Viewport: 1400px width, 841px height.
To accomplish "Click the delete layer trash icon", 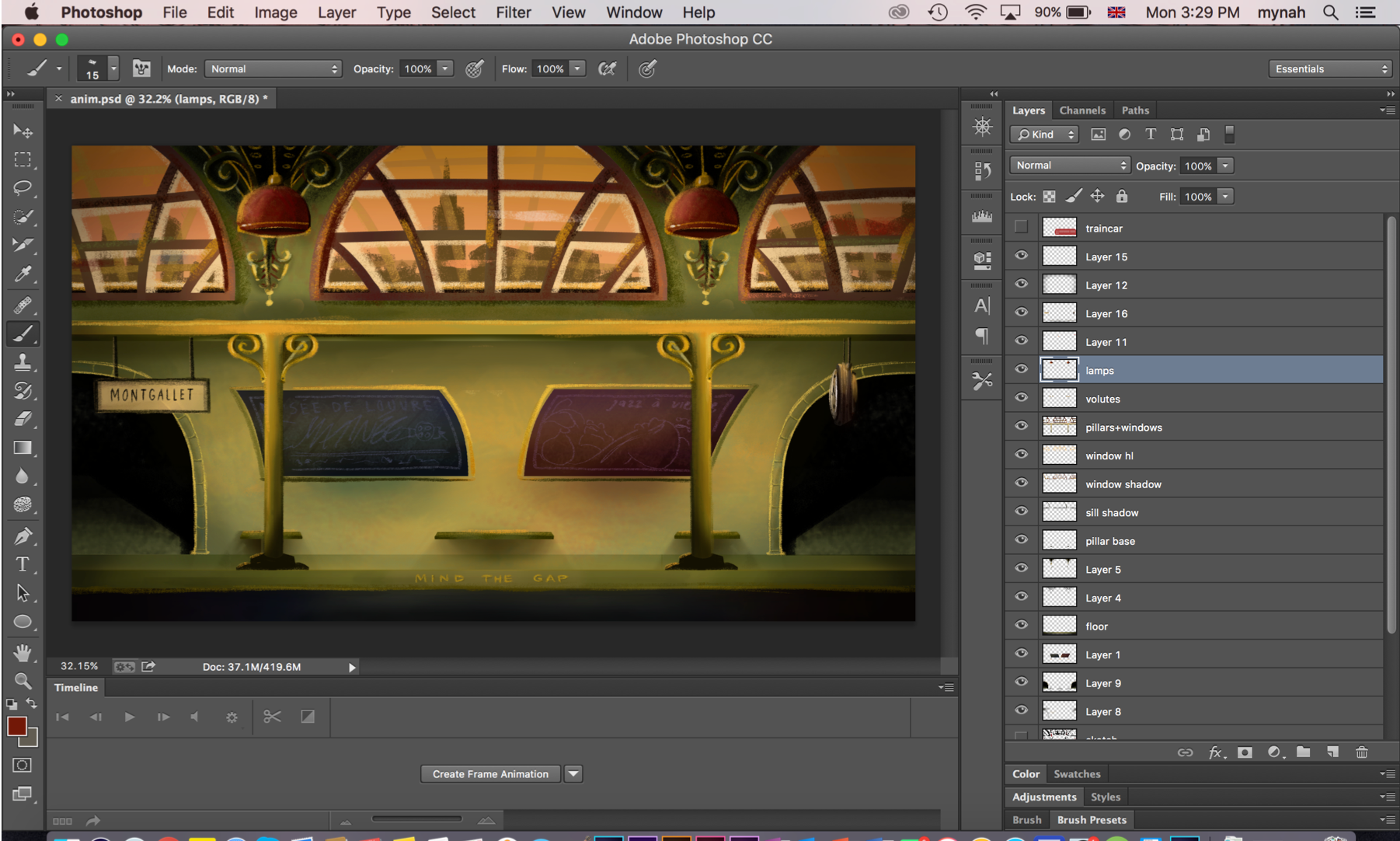I will (x=1361, y=752).
